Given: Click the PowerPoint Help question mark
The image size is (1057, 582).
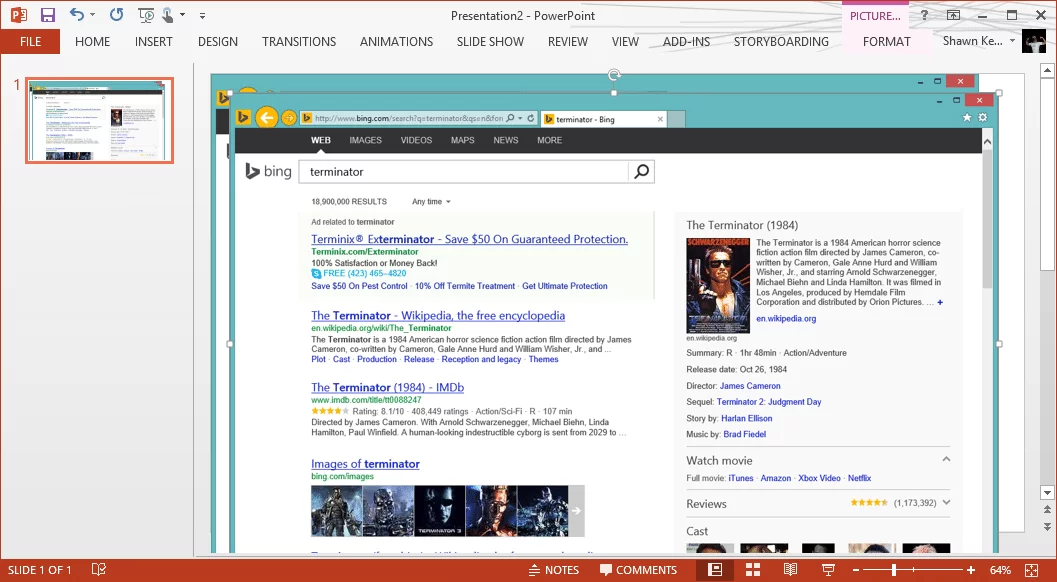Looking at the screenshot, I should [924, 15].
